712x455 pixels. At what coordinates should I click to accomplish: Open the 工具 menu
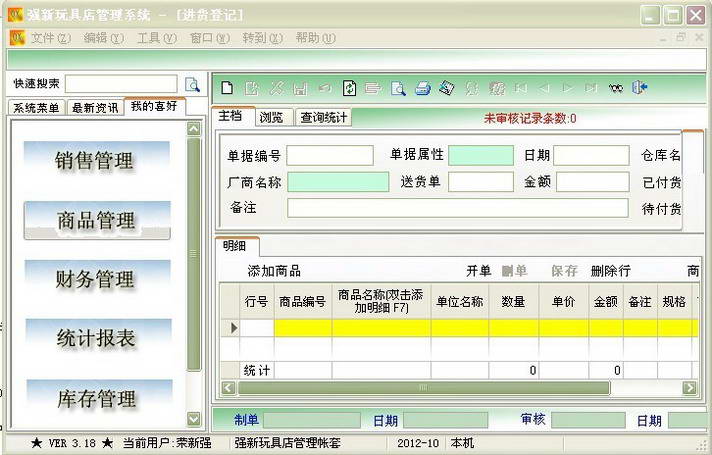point(157,38)
